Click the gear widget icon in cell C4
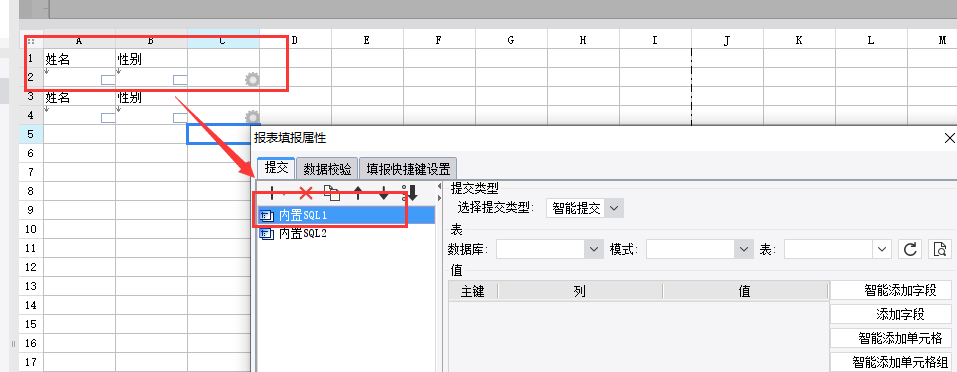This screenshot has width=957, height=372. [x=252, y=117]
